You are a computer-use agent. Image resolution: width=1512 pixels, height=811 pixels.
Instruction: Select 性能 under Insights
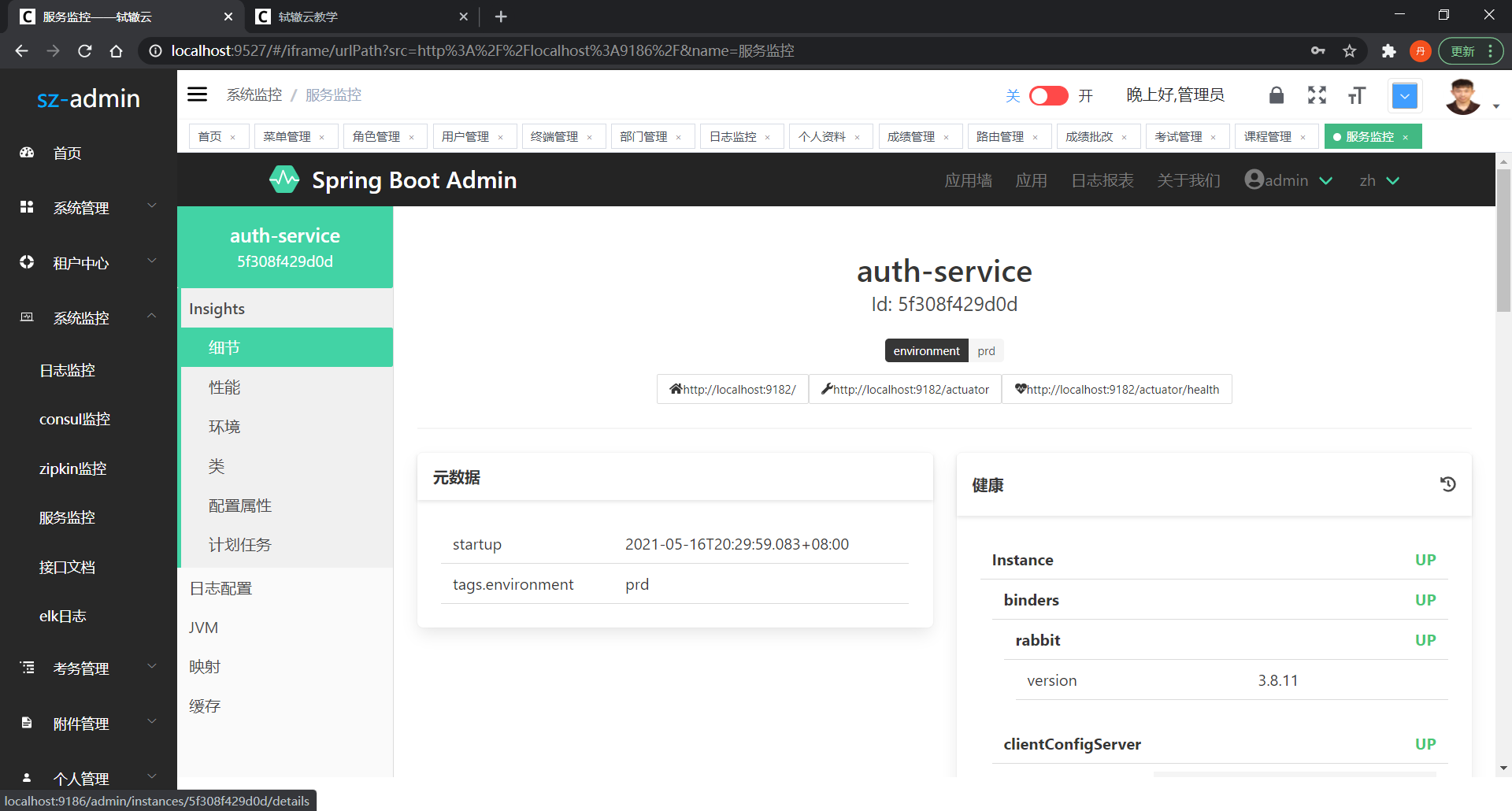click(287, 387)
